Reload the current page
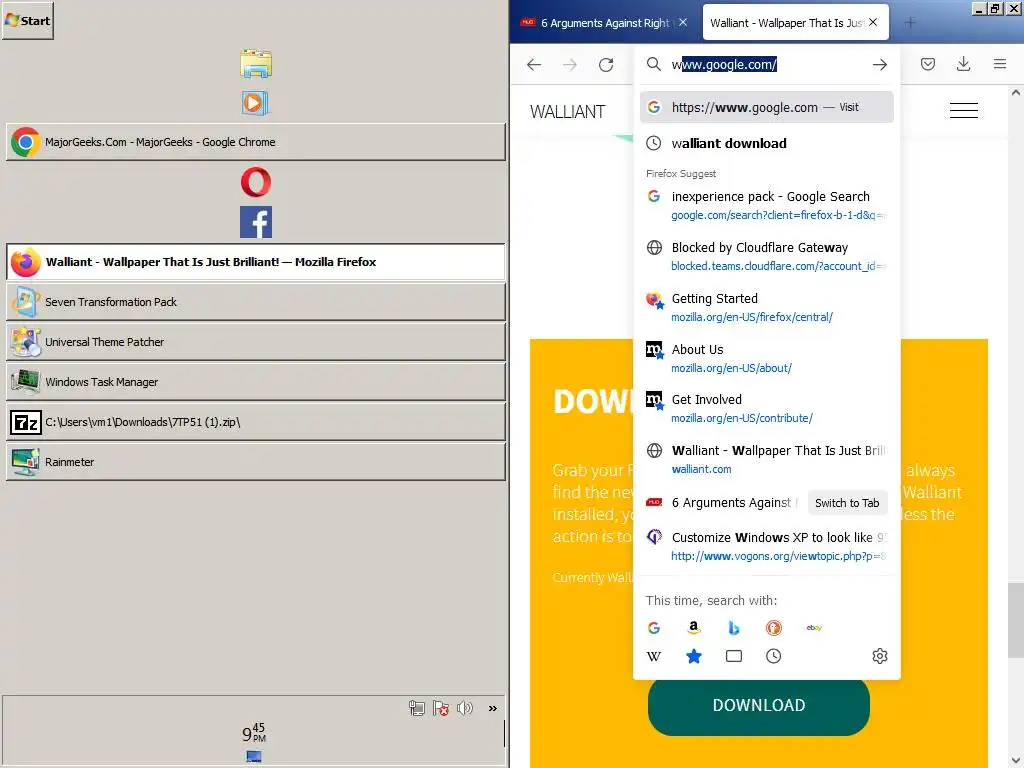This screenshot has width=1024, height=768. click(x=606, y=64)
